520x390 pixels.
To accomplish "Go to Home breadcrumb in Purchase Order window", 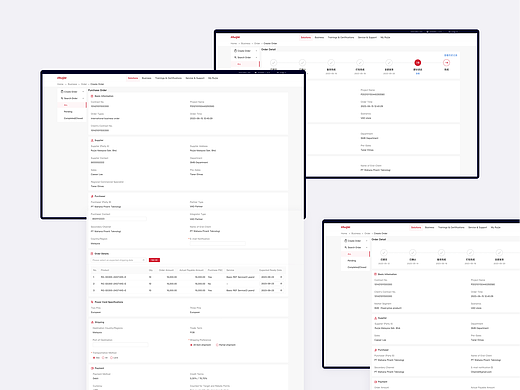I will coord(60,84).
